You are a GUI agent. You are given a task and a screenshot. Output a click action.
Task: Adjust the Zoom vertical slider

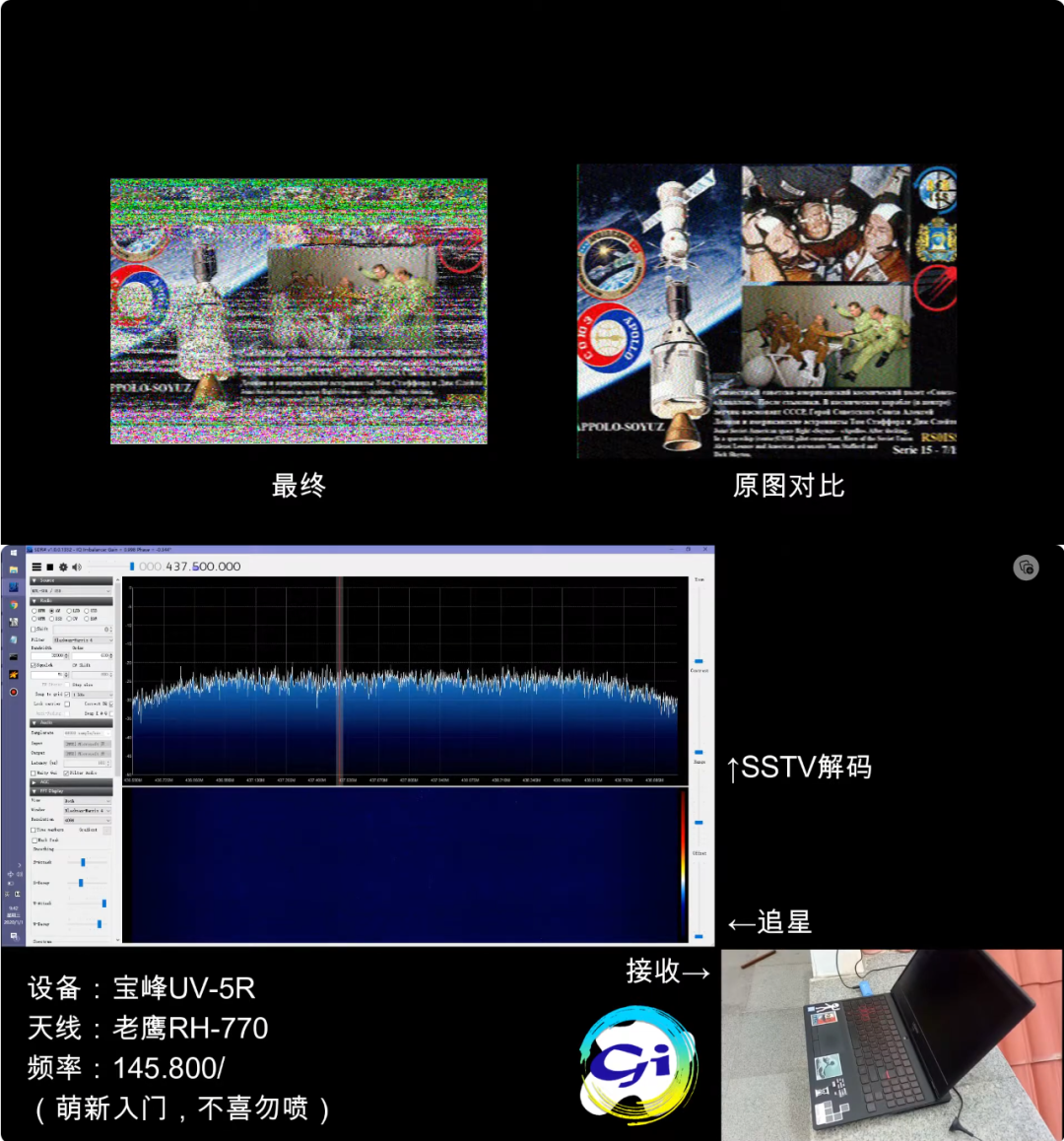(x=698, y=625)
